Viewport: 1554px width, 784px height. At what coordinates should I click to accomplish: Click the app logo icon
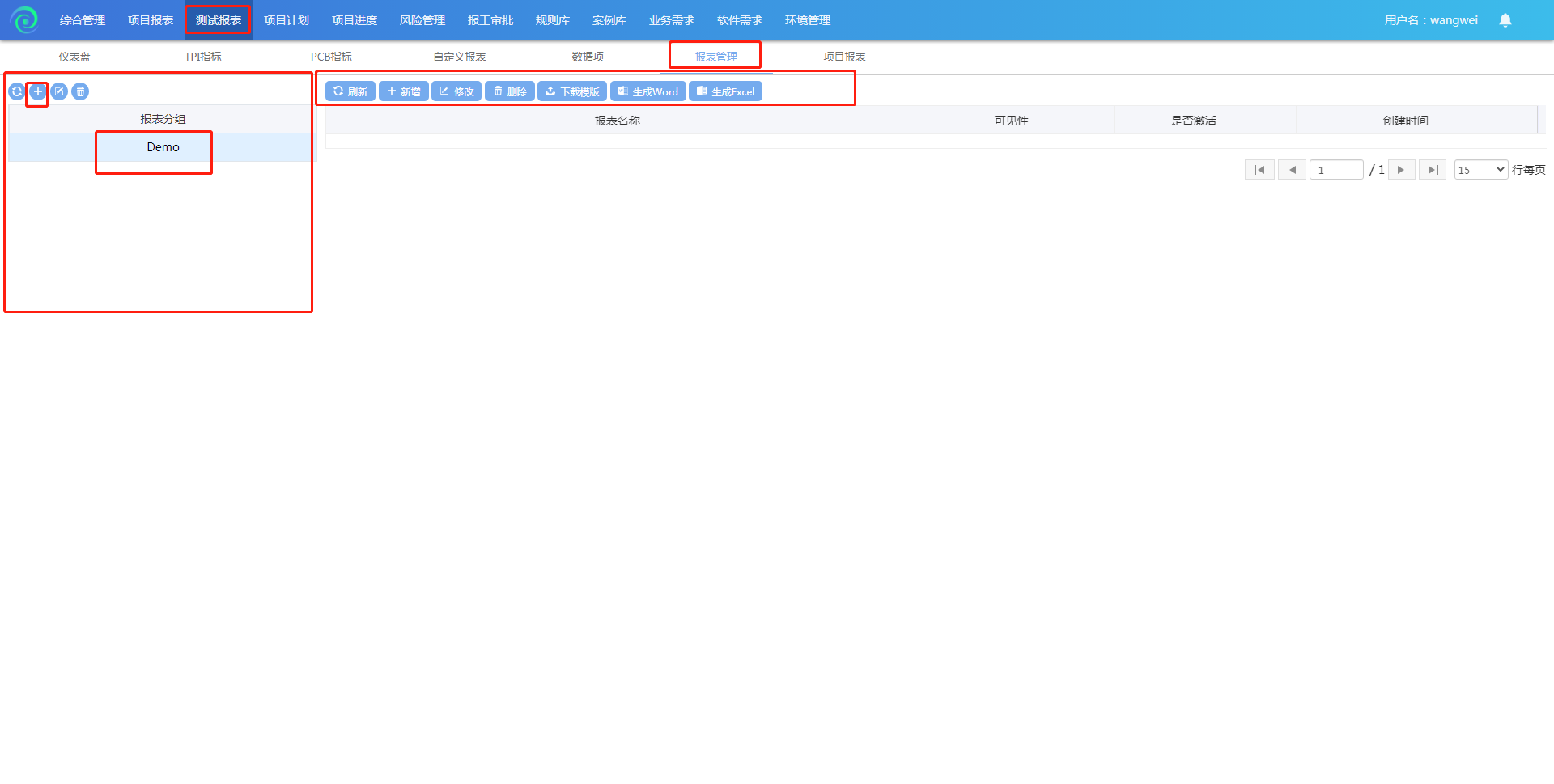pyautogui.click(x=24, y=20)
